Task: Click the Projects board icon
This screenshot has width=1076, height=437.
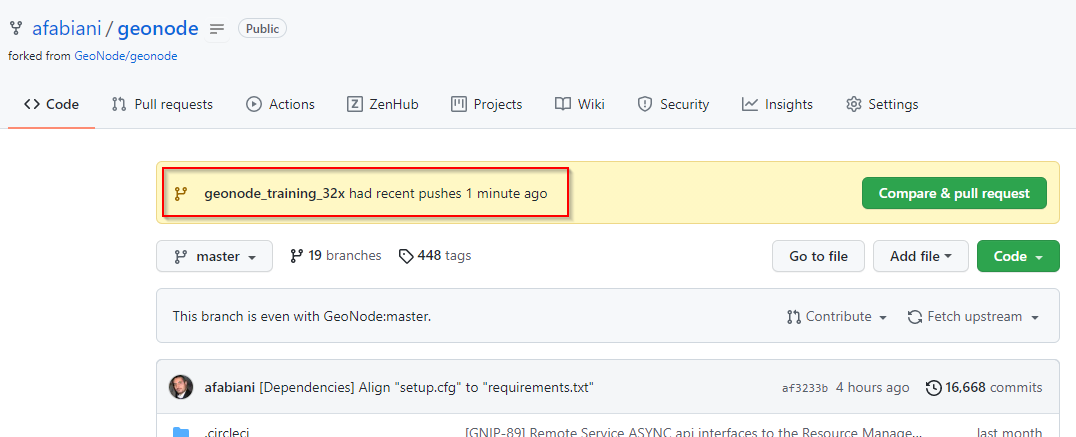Action: pyautogui.click(x=458, y=104)
